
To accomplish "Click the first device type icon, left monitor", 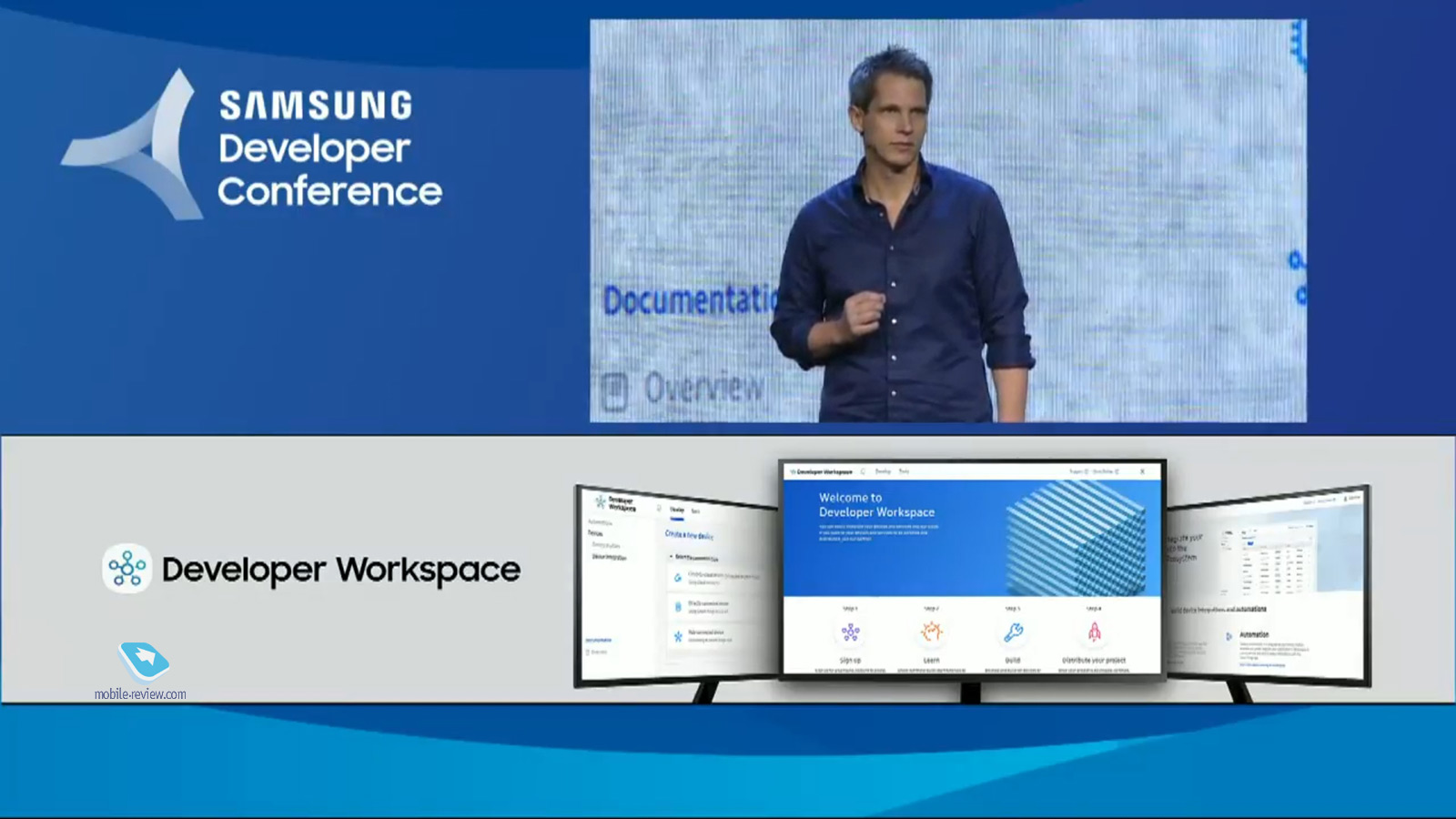I will (677, 577).
